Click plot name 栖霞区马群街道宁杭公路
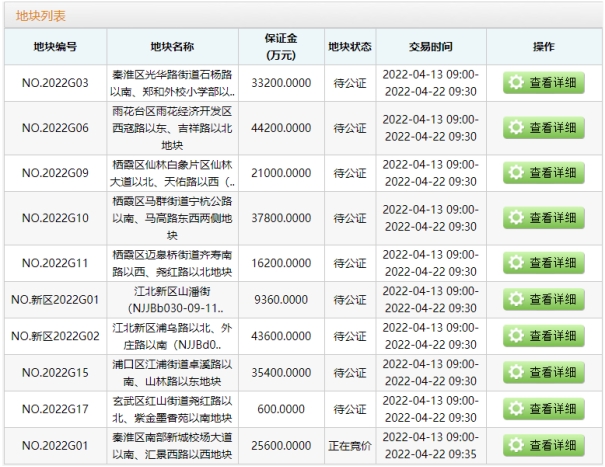 click(x=172, y=218)
